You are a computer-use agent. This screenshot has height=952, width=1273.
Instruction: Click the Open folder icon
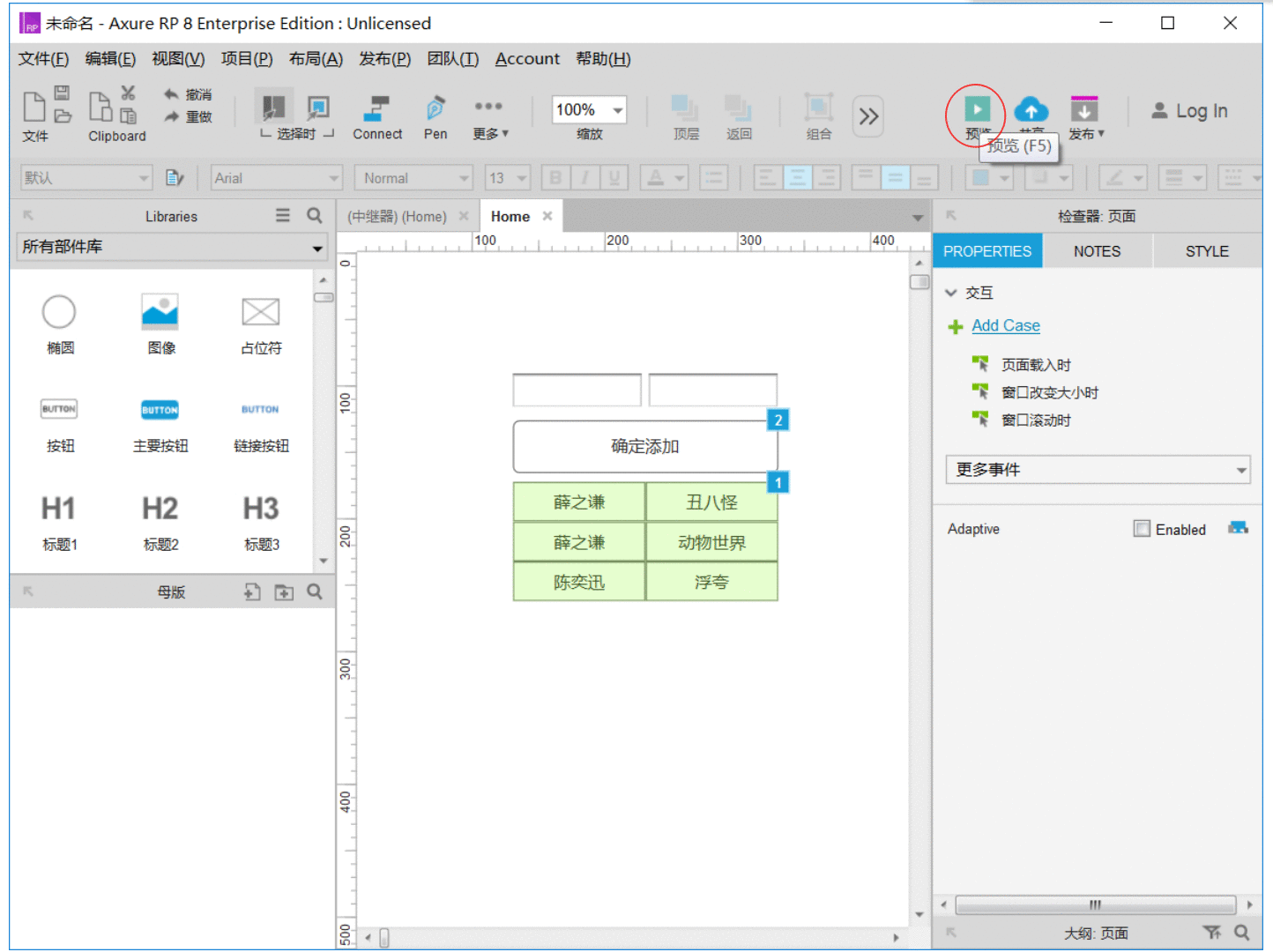(x=62, y=115)
